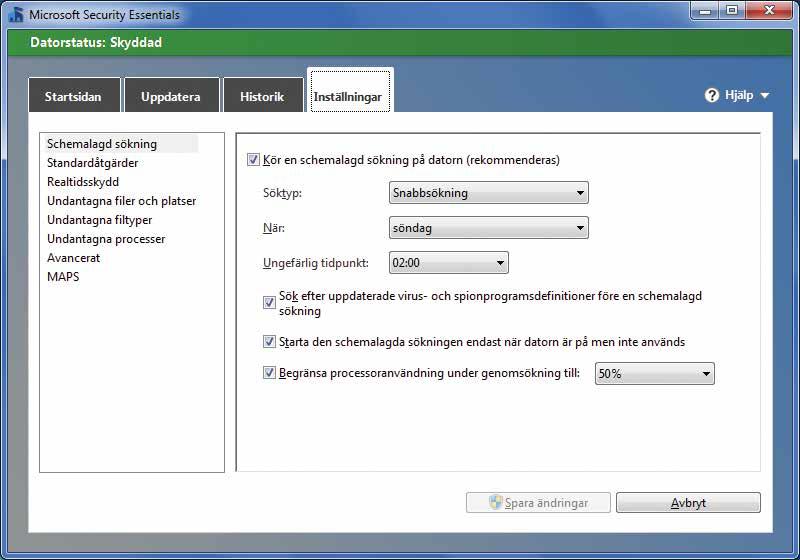Screen dimensions: 800x560
Task: Switch to the Startsidan tab
Action: 74,95
